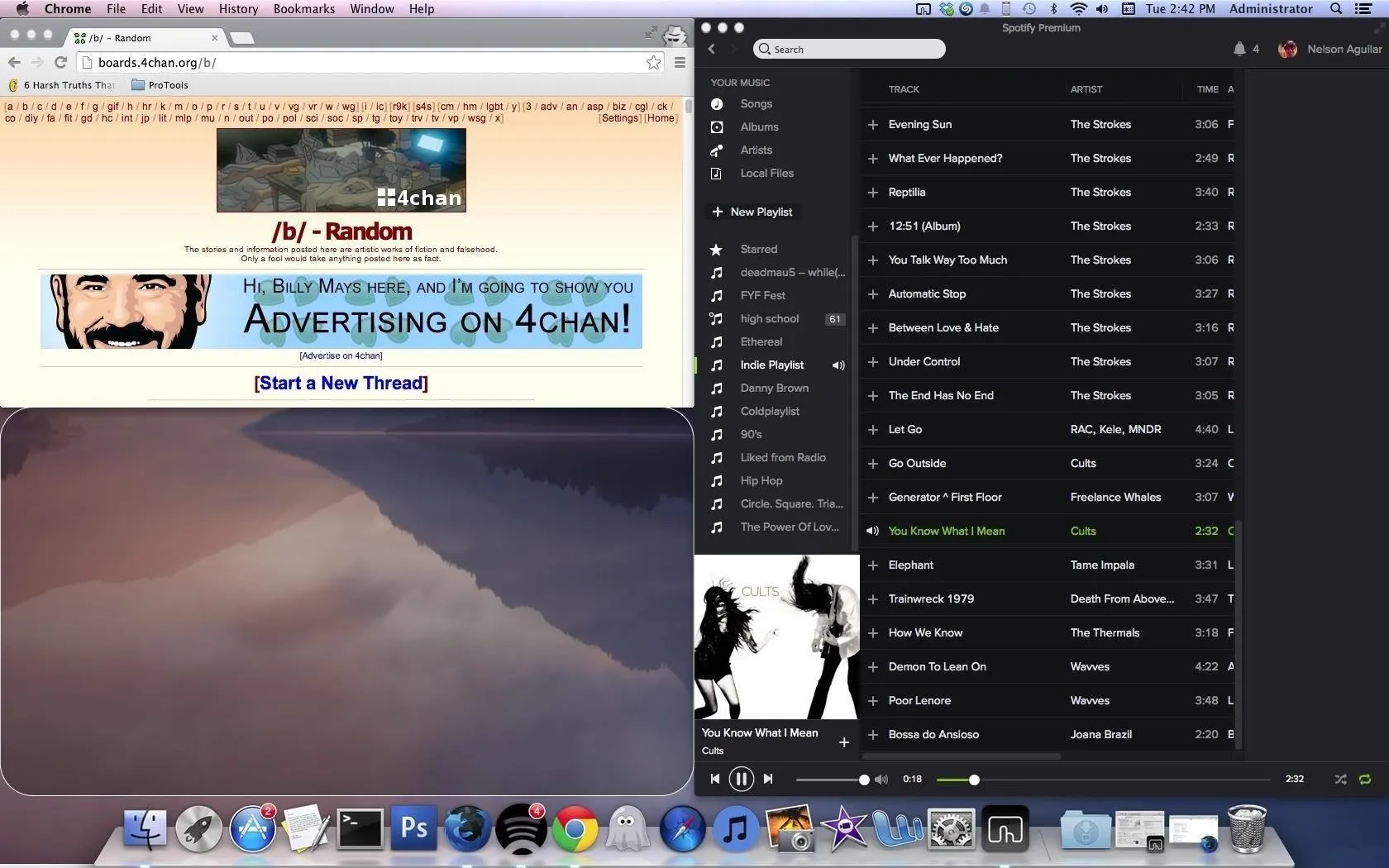Bookmark page with the star icon

point(653,62)
